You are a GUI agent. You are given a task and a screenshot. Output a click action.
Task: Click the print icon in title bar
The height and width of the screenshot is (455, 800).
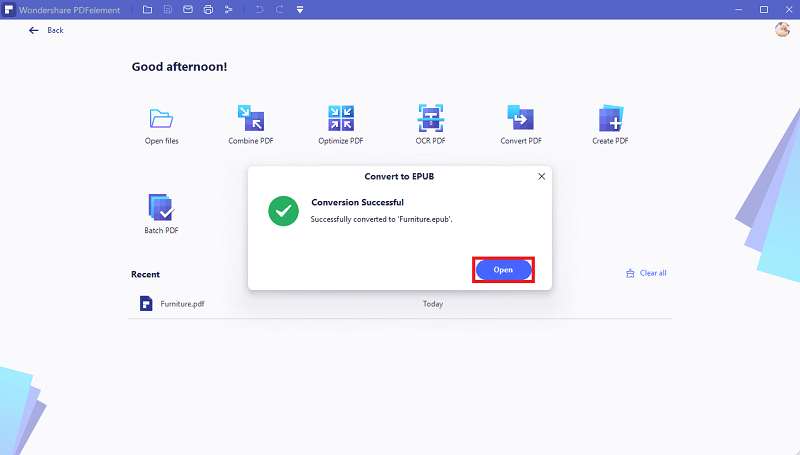(x=208, y=10)
